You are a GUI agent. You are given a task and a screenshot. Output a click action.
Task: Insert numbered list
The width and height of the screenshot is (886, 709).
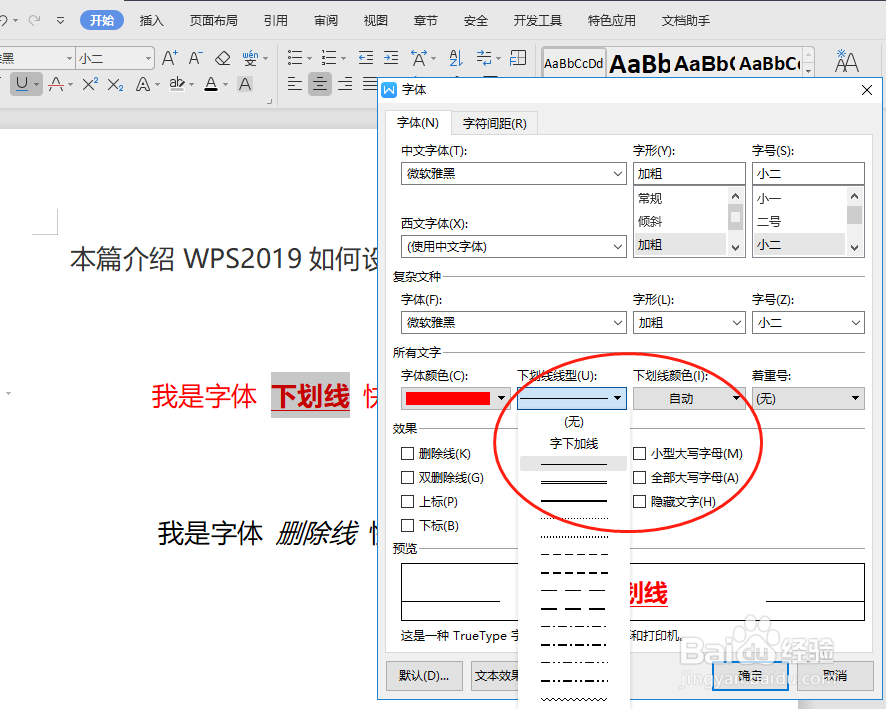[329, 58]
